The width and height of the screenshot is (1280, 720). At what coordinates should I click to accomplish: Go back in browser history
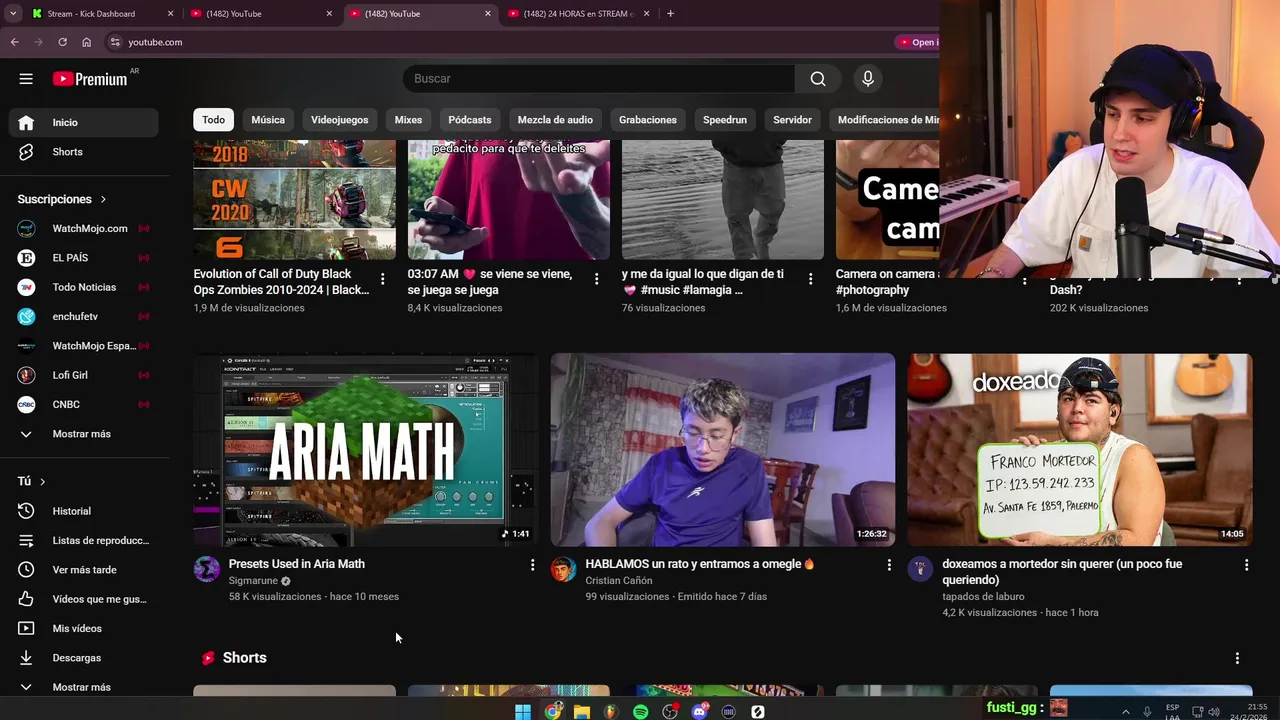pos(14,42)
